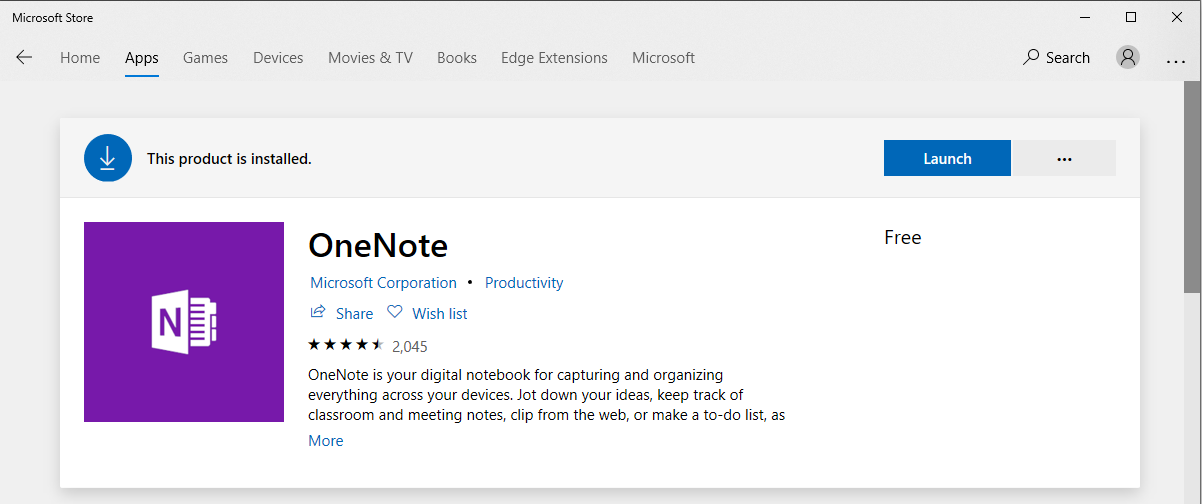1202x504 pixels.
Task: Open the user account profile icon
Action: (1128, 57)
